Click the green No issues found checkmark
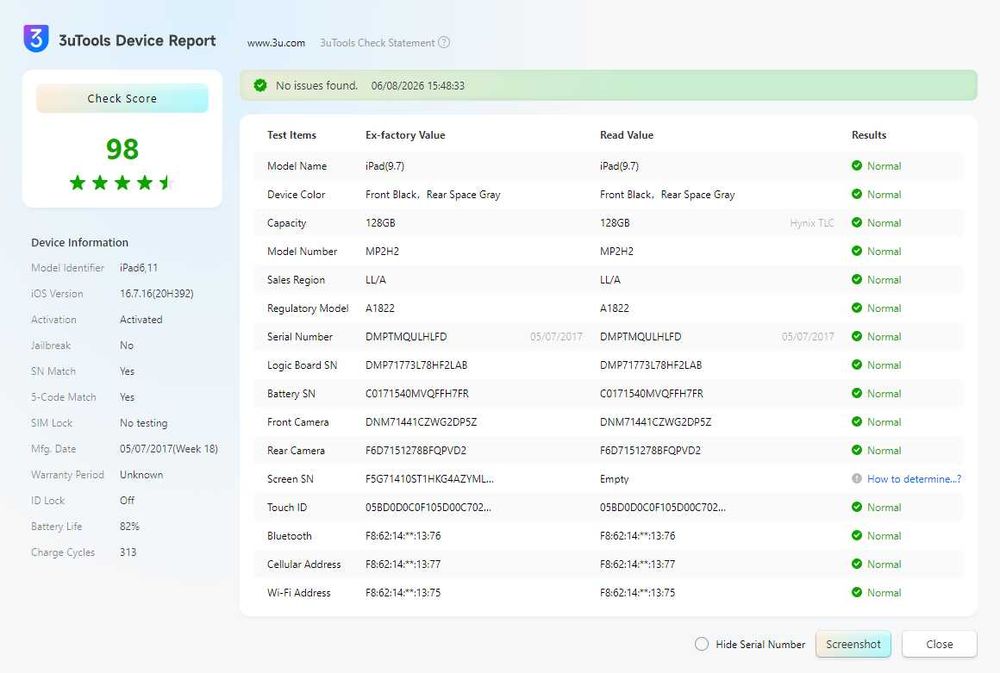Image resolution: width=1000 pixels, height=673 pixels. [x=260, y=85]
